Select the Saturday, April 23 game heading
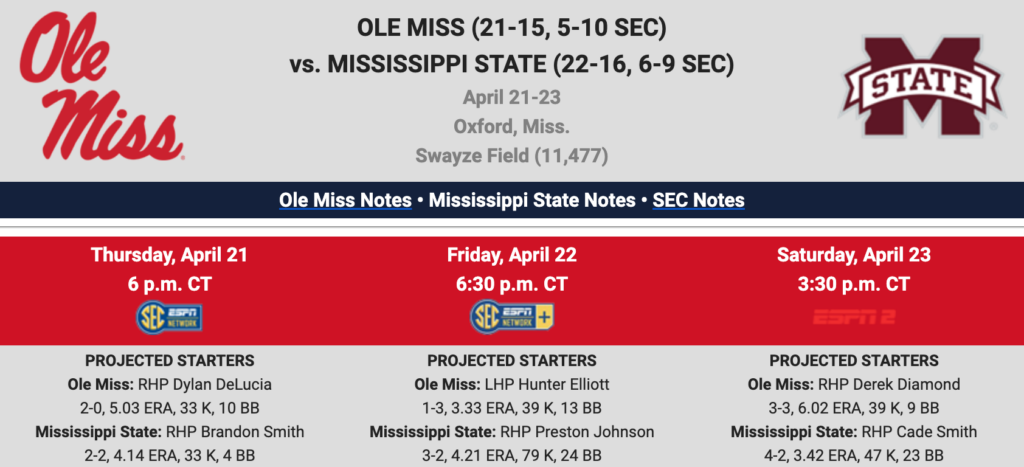Viewport: 1024px width, 467px height. (854, 255)
